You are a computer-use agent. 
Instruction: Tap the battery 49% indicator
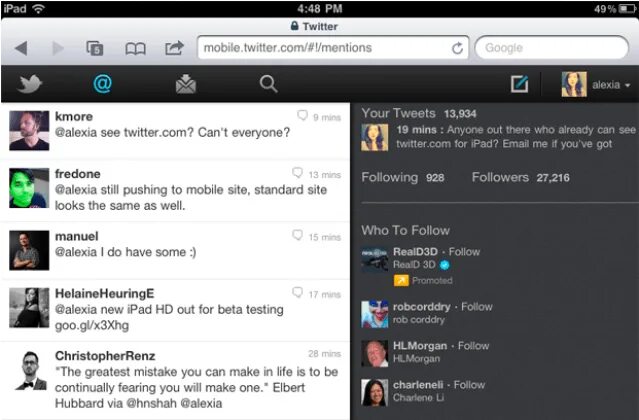615,9
